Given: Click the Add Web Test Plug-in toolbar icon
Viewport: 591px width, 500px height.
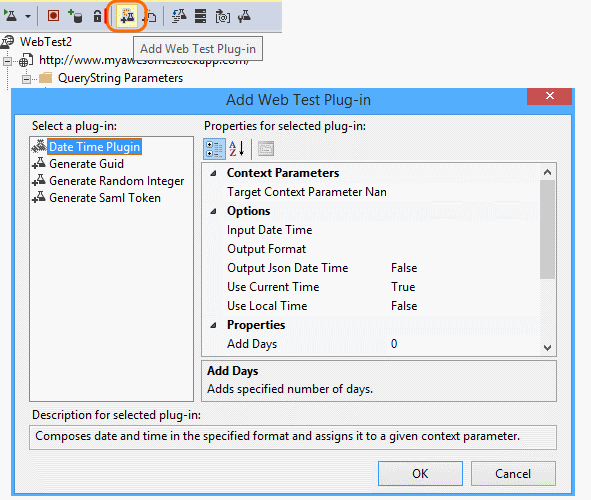Looking at the screenshot, I should [127, 16].
